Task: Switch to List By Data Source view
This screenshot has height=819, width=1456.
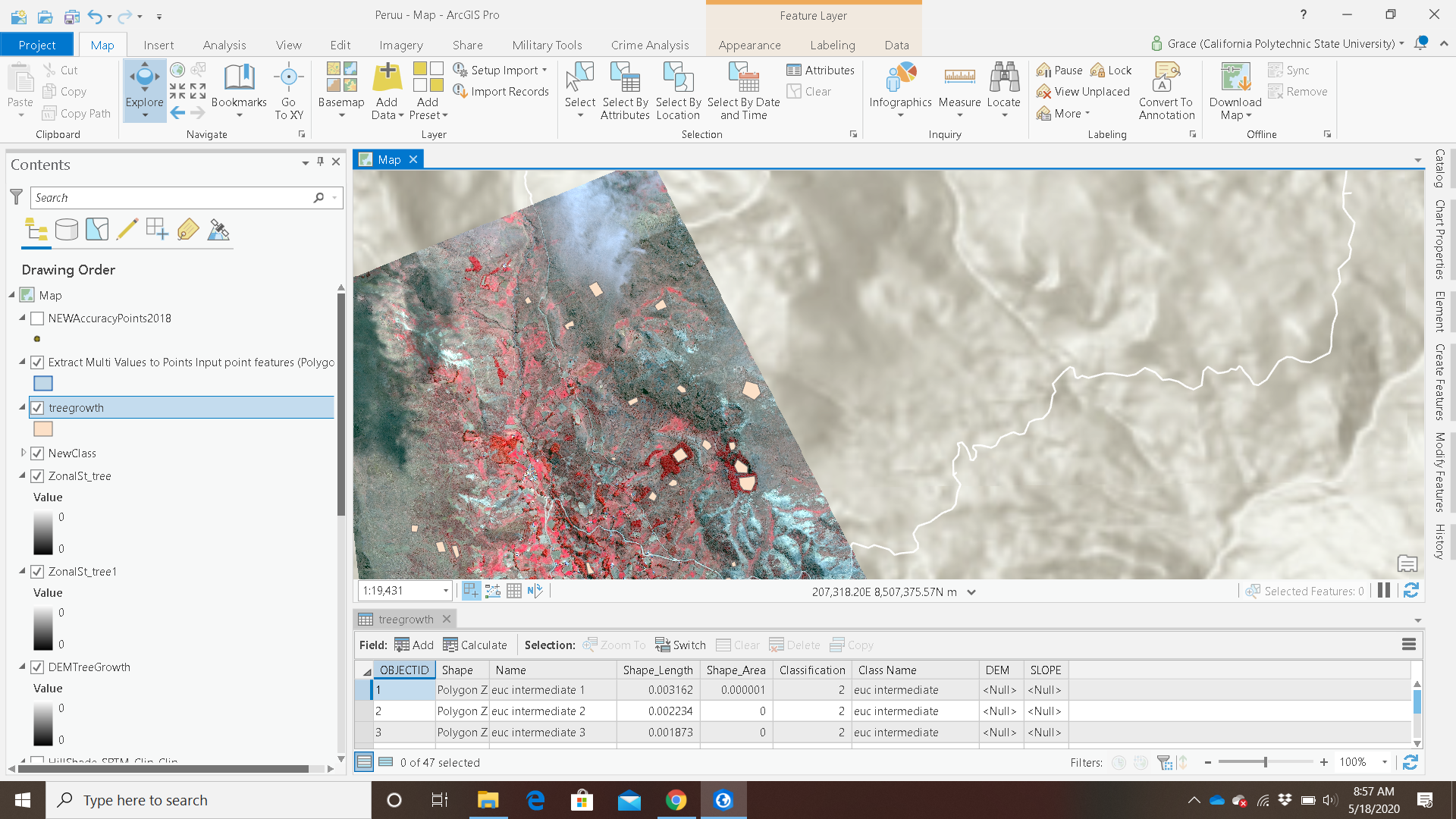Action: (x=67, y=230)
